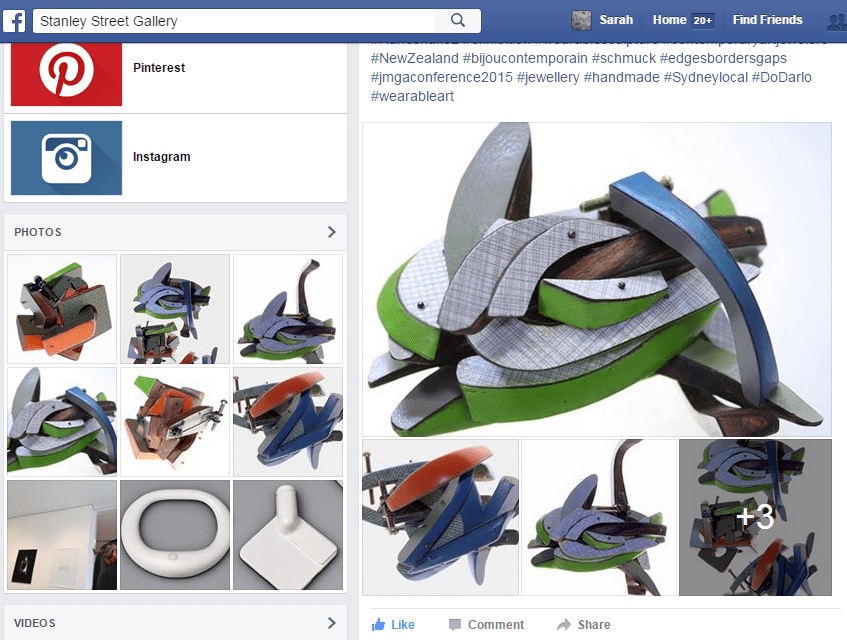
Task: Open Instagram via its sidebar icon
Action: (x=65, y=157)
